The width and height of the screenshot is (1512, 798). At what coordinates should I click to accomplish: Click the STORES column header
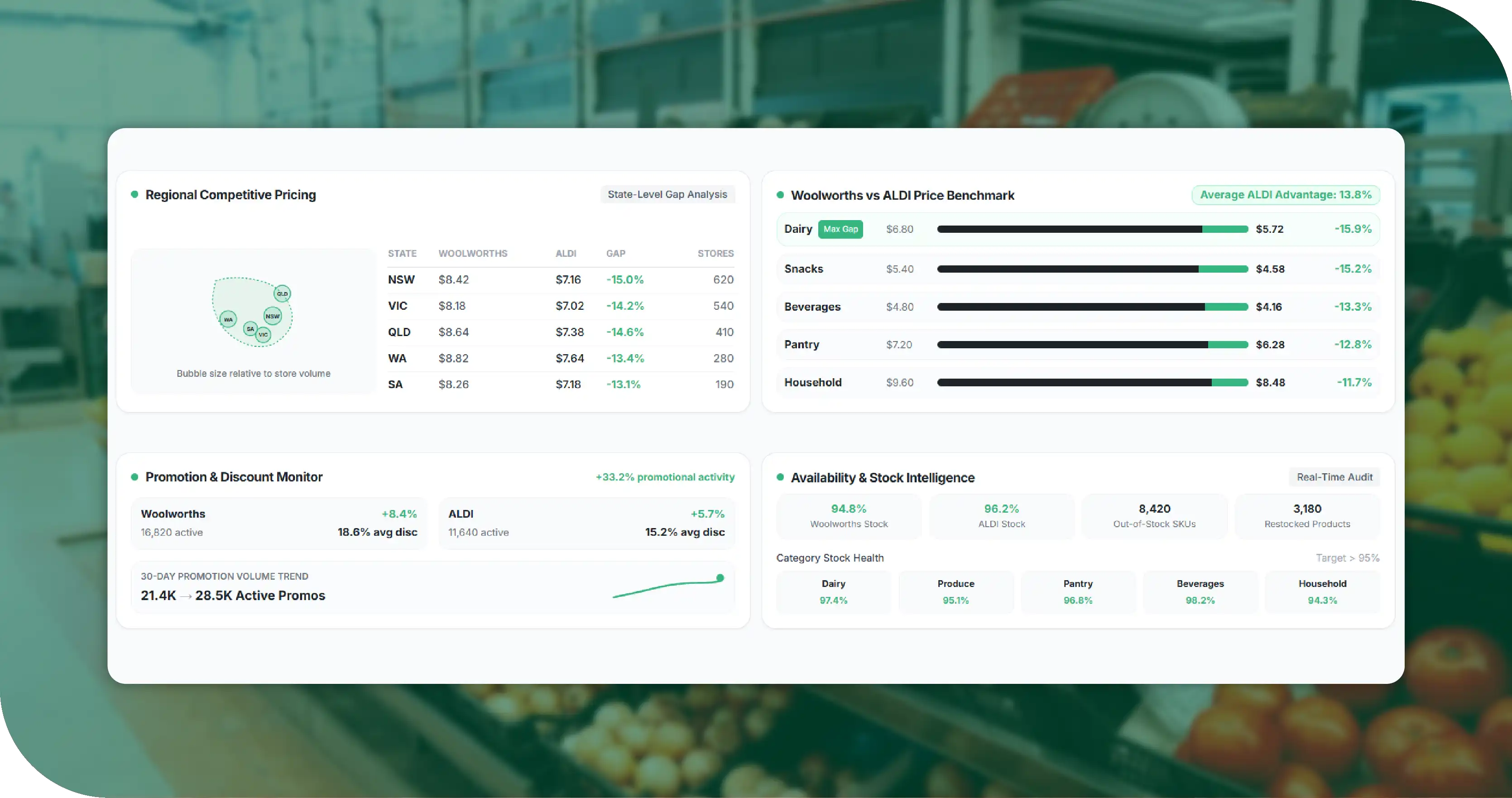715,254
